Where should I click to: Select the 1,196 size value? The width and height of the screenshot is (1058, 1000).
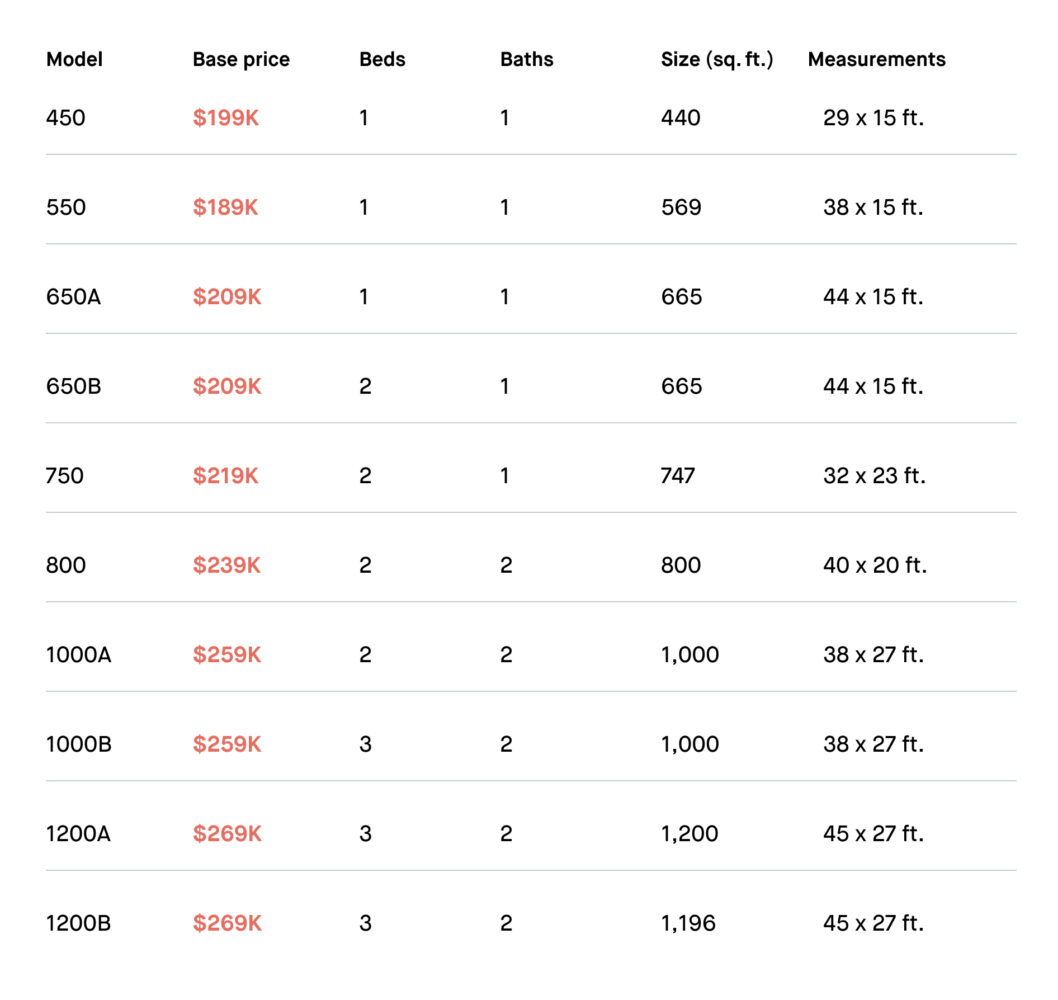688,923
